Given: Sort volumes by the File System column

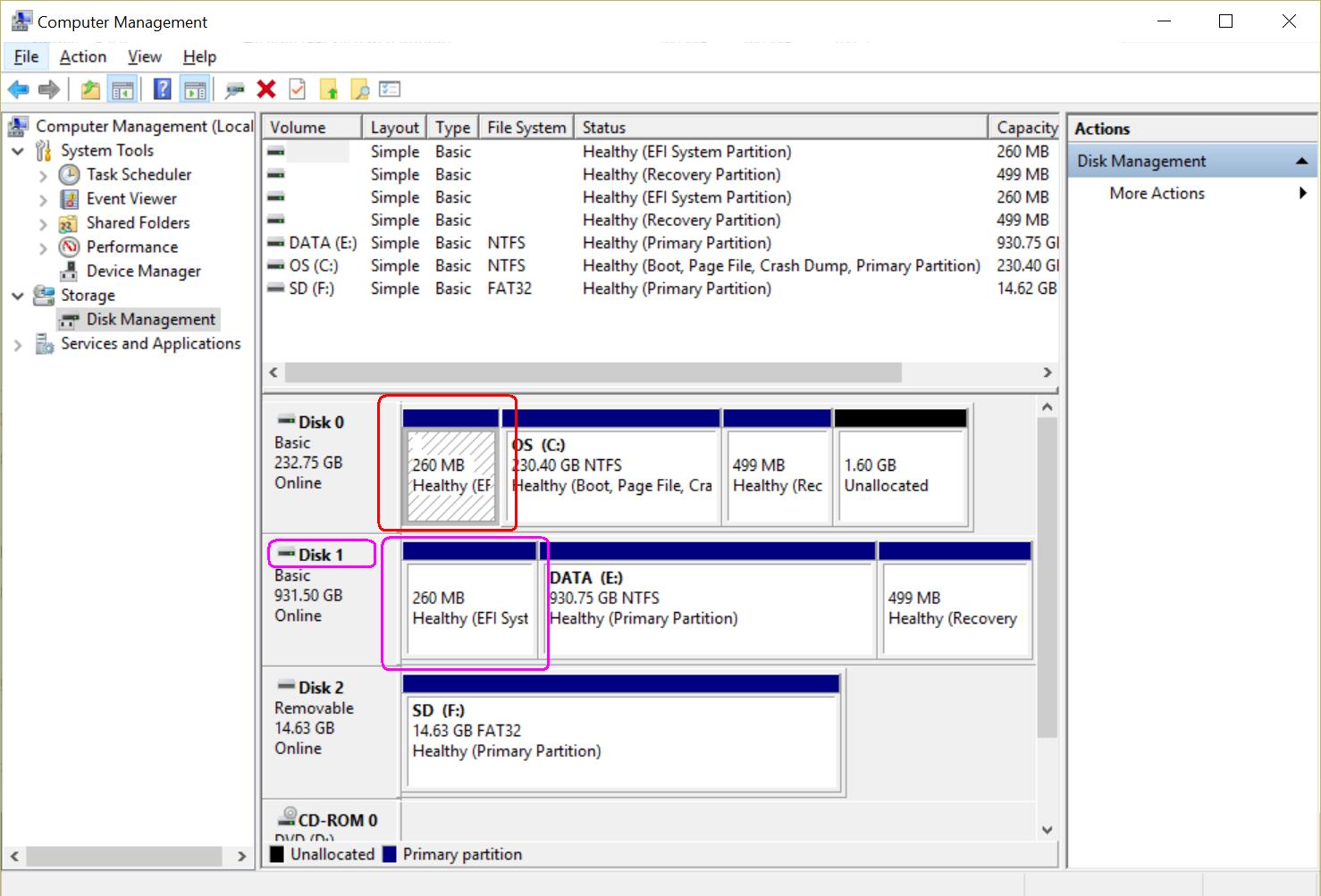Looking at the screenshot, I should 526,128.
